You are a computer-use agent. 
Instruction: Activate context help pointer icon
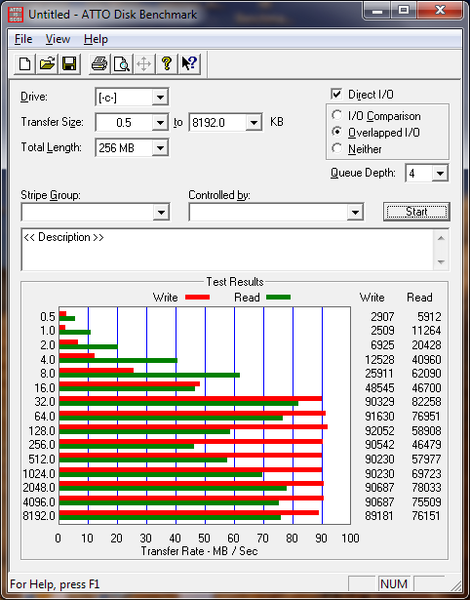[189, 64]
